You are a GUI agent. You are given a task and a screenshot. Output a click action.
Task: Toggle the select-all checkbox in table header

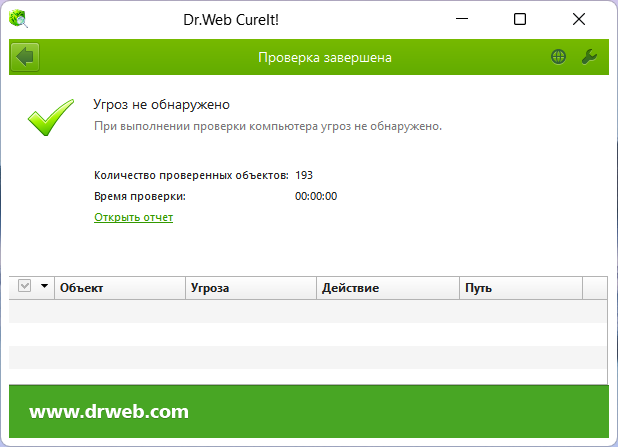[24, 285]
